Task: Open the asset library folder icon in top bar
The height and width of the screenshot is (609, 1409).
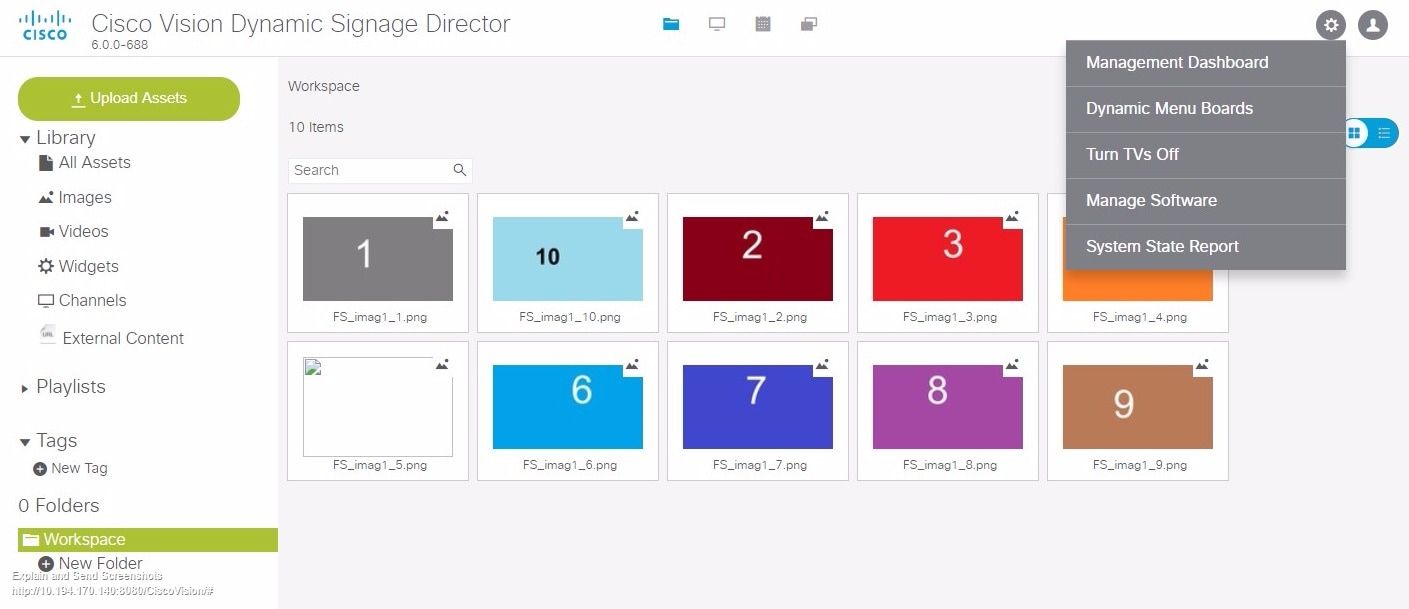Action: coord(671,24)
